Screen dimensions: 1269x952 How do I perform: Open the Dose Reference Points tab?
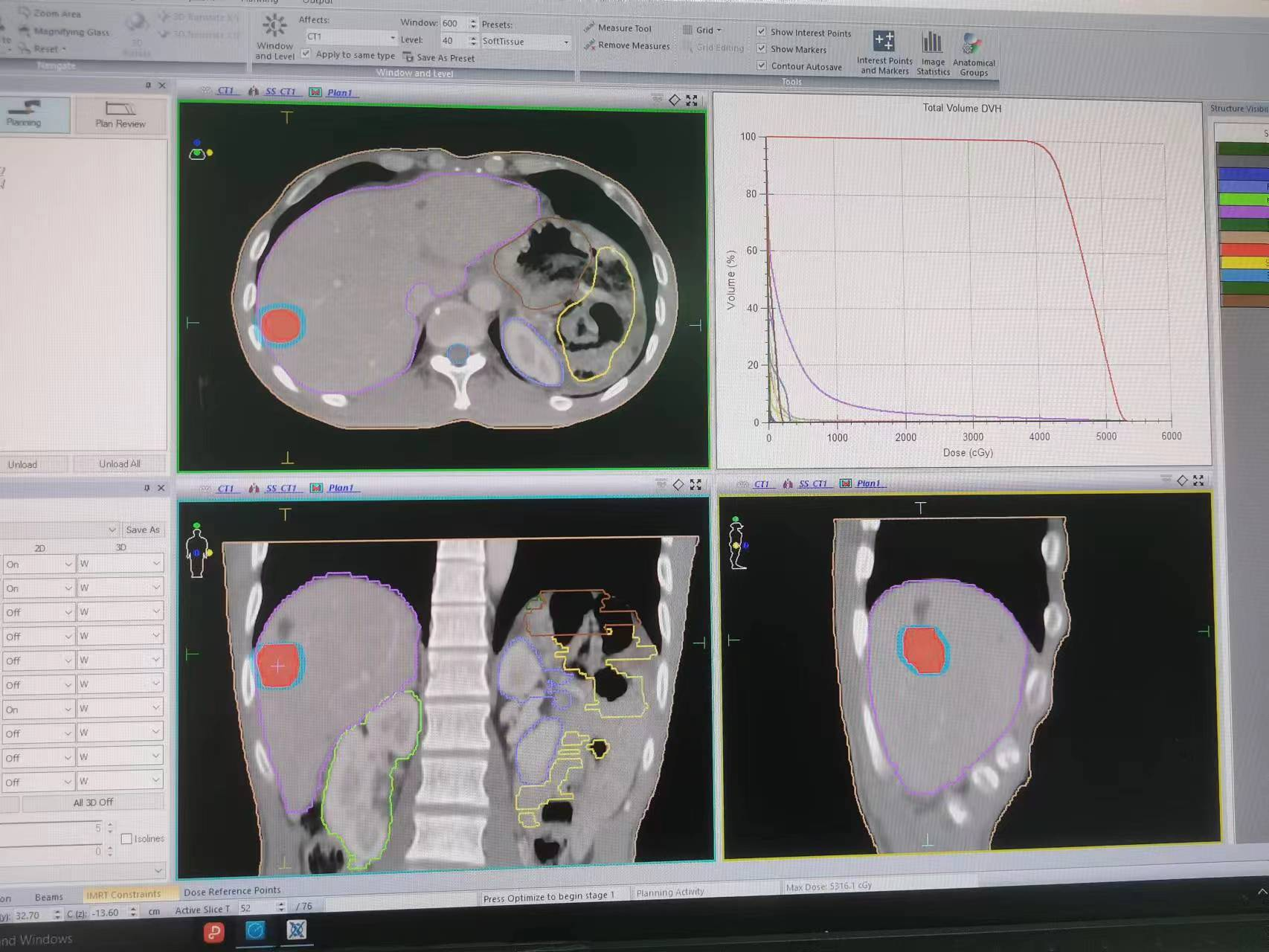tap(232, 891)
